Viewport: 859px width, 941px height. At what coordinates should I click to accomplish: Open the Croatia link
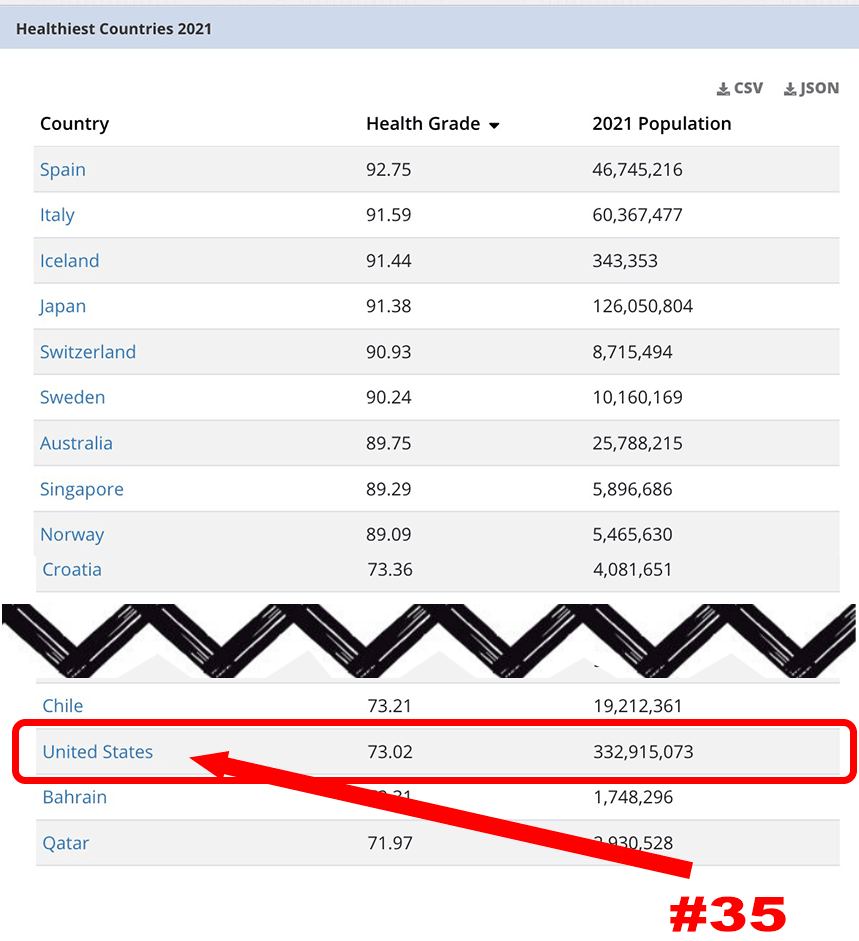pyautogui.click(x=71, y=569)
